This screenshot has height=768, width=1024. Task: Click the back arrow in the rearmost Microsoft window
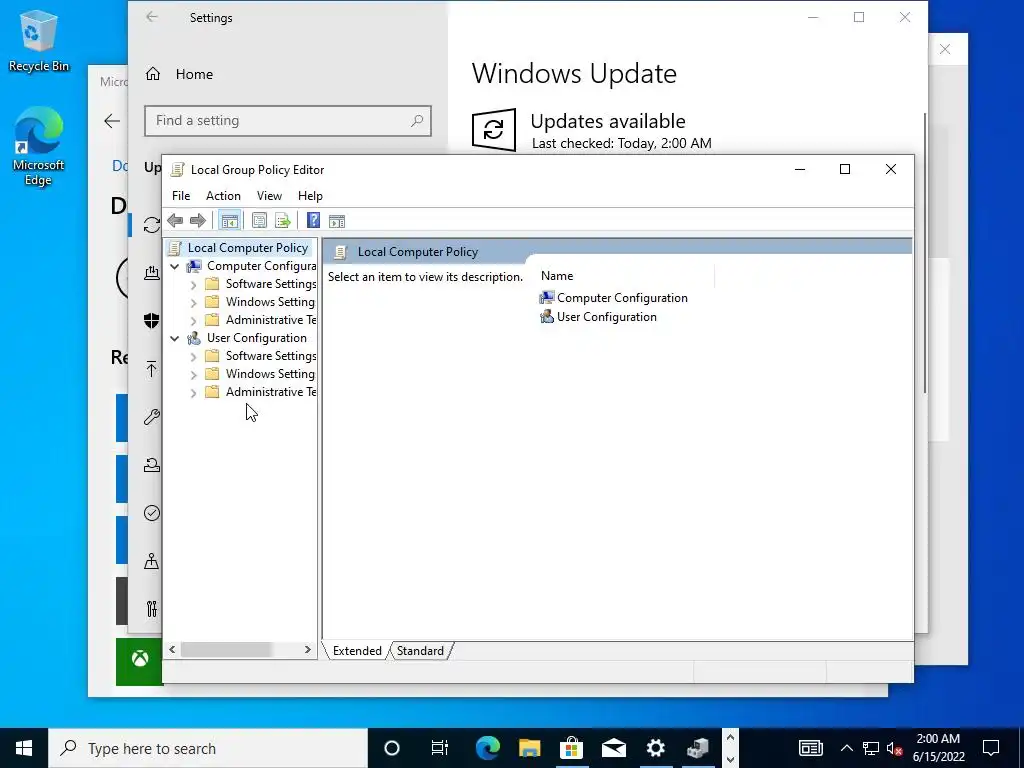(x=112, y=121)
